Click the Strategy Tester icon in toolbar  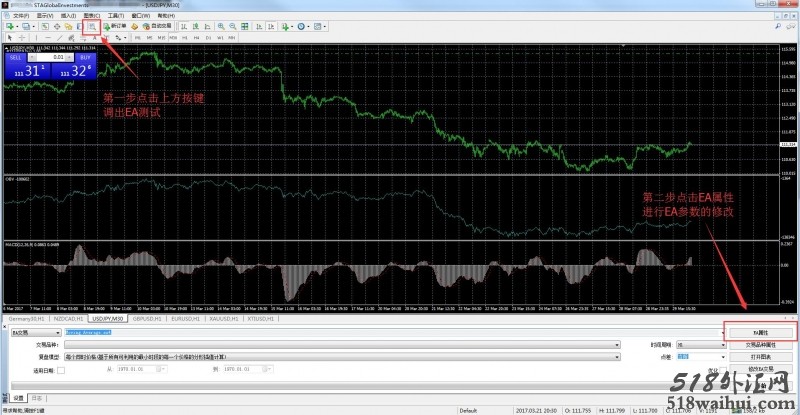[92, 26]
